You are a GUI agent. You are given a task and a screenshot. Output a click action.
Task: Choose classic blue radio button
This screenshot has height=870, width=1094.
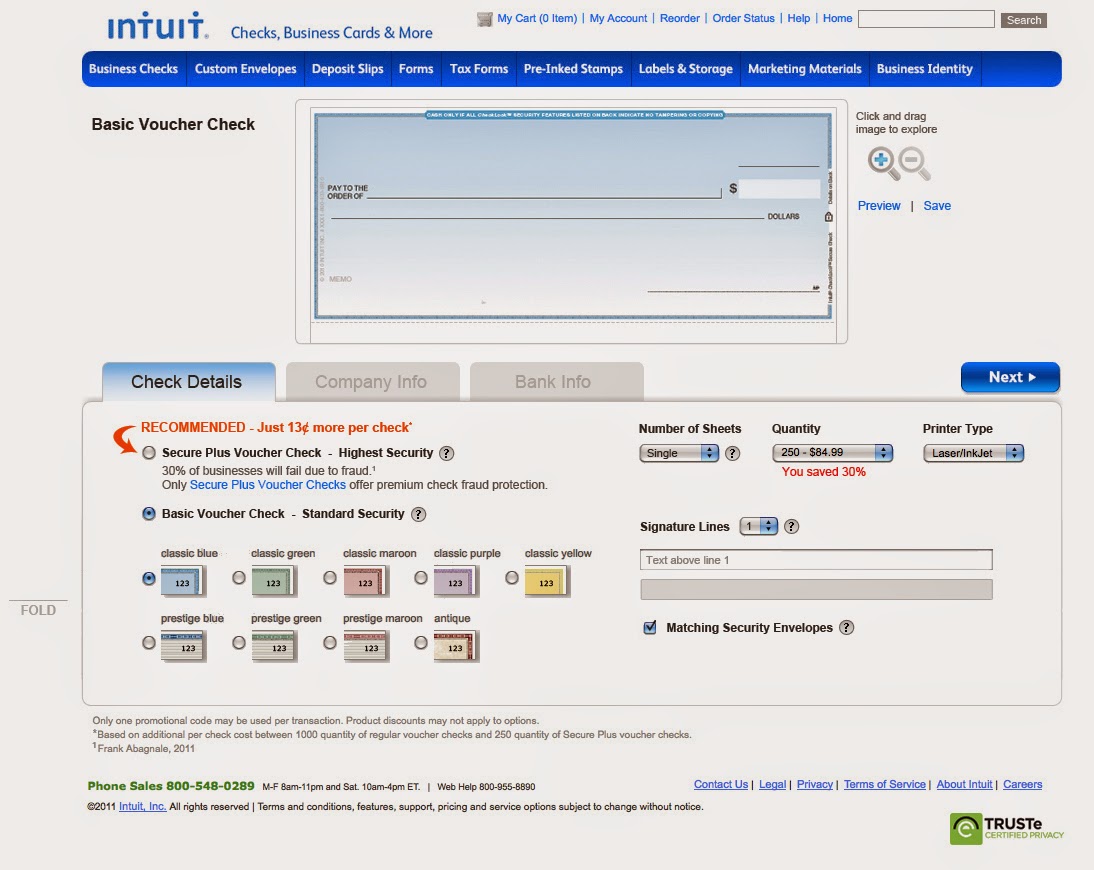(149, 578)
